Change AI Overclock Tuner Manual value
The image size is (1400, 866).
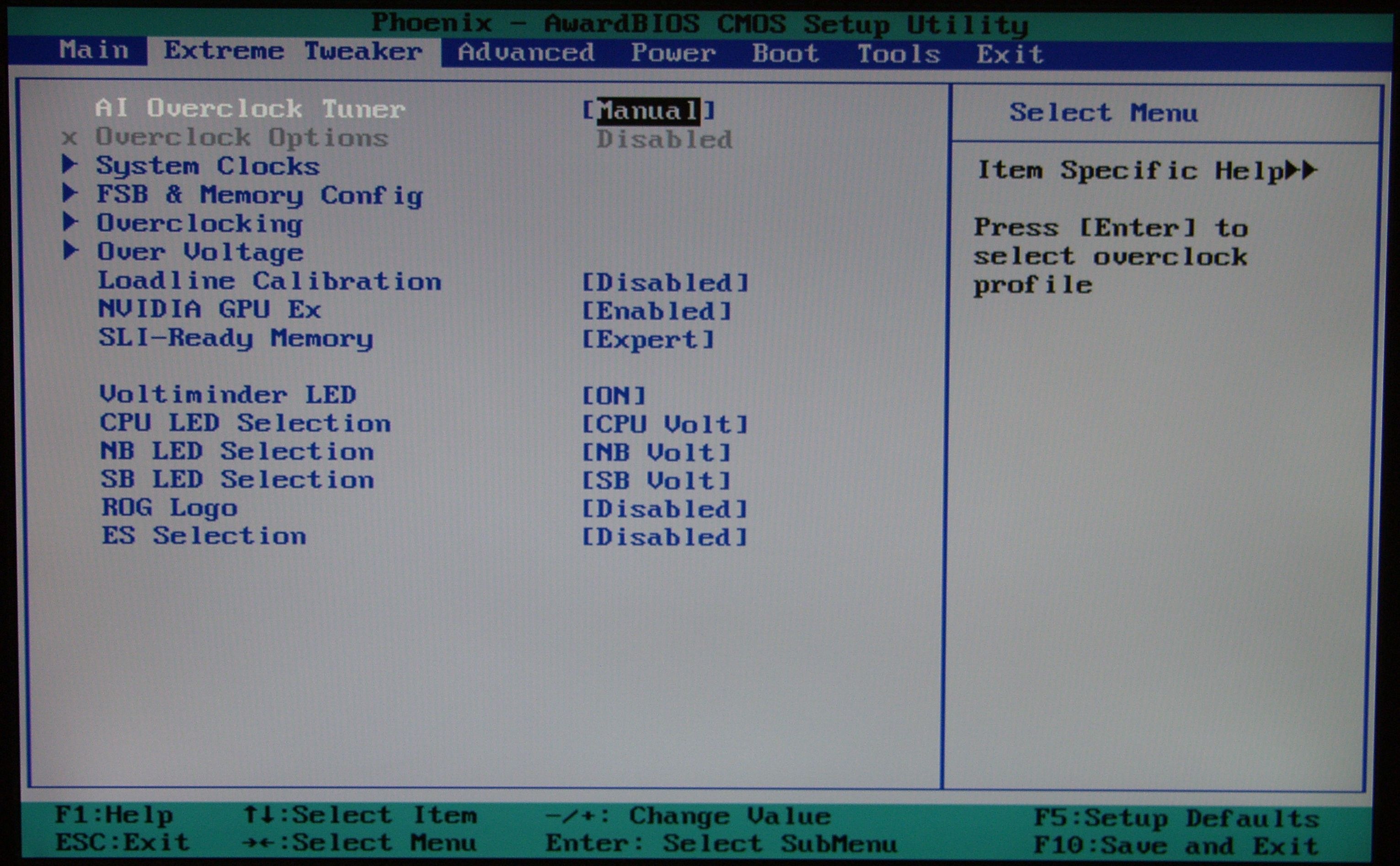click(648, 111)
